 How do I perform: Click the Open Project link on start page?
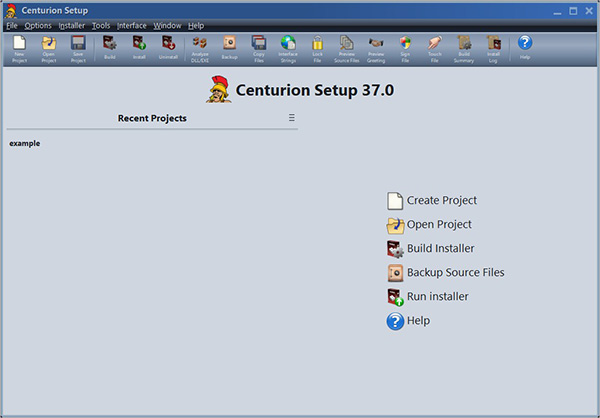point(429,225)
